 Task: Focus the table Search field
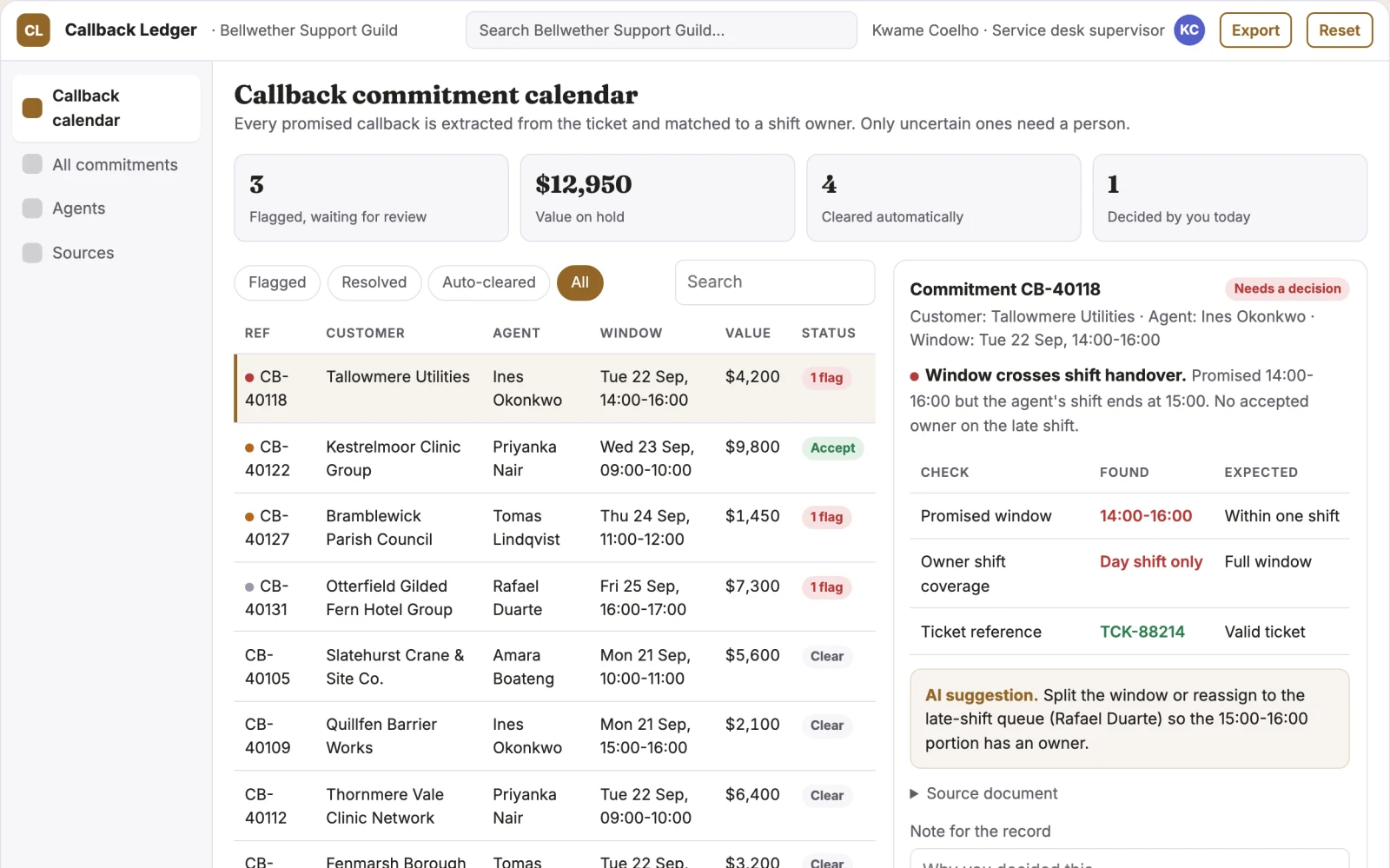pos(775,282)
